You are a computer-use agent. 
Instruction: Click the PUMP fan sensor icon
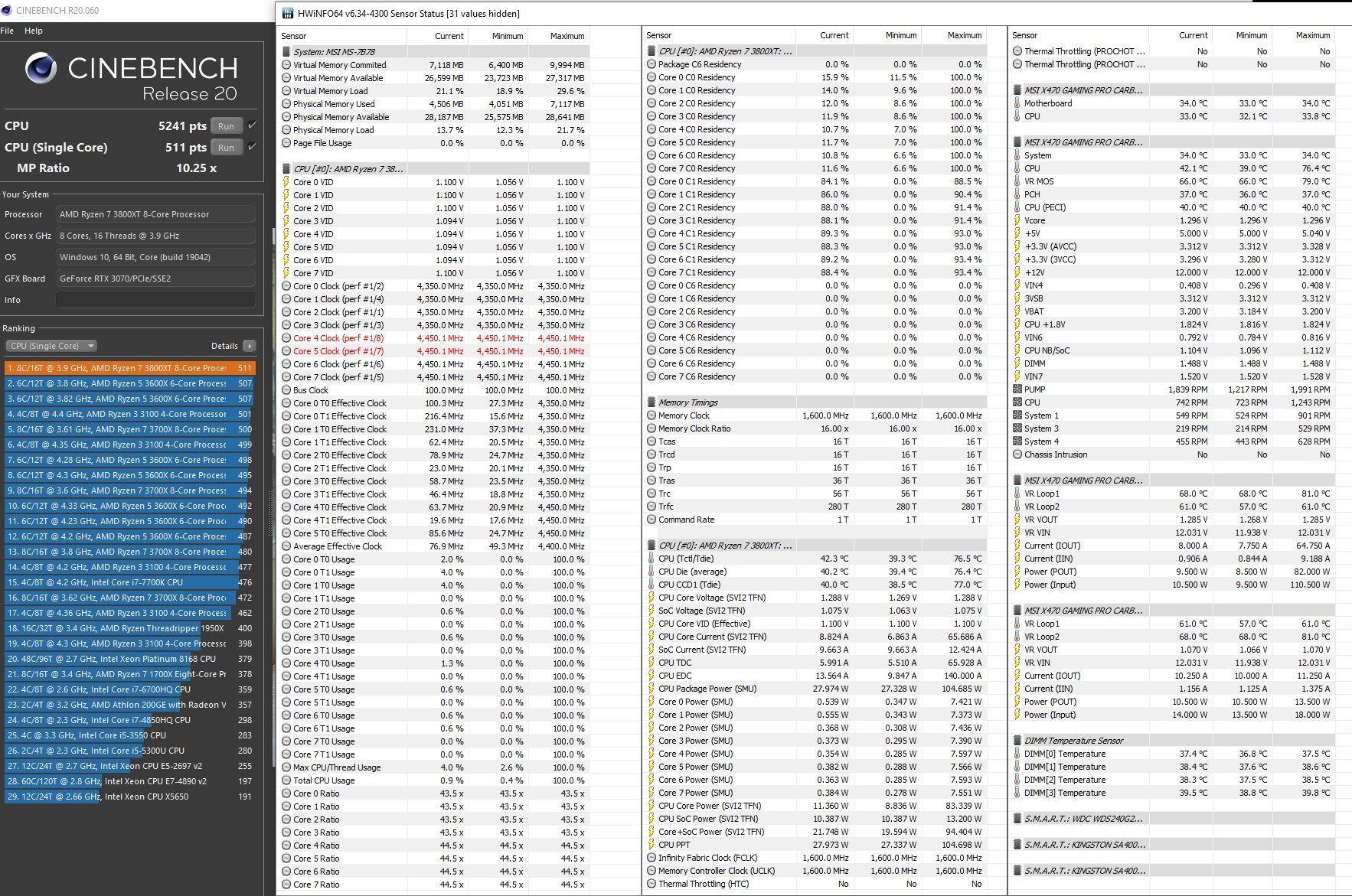tap(1017, 389)
